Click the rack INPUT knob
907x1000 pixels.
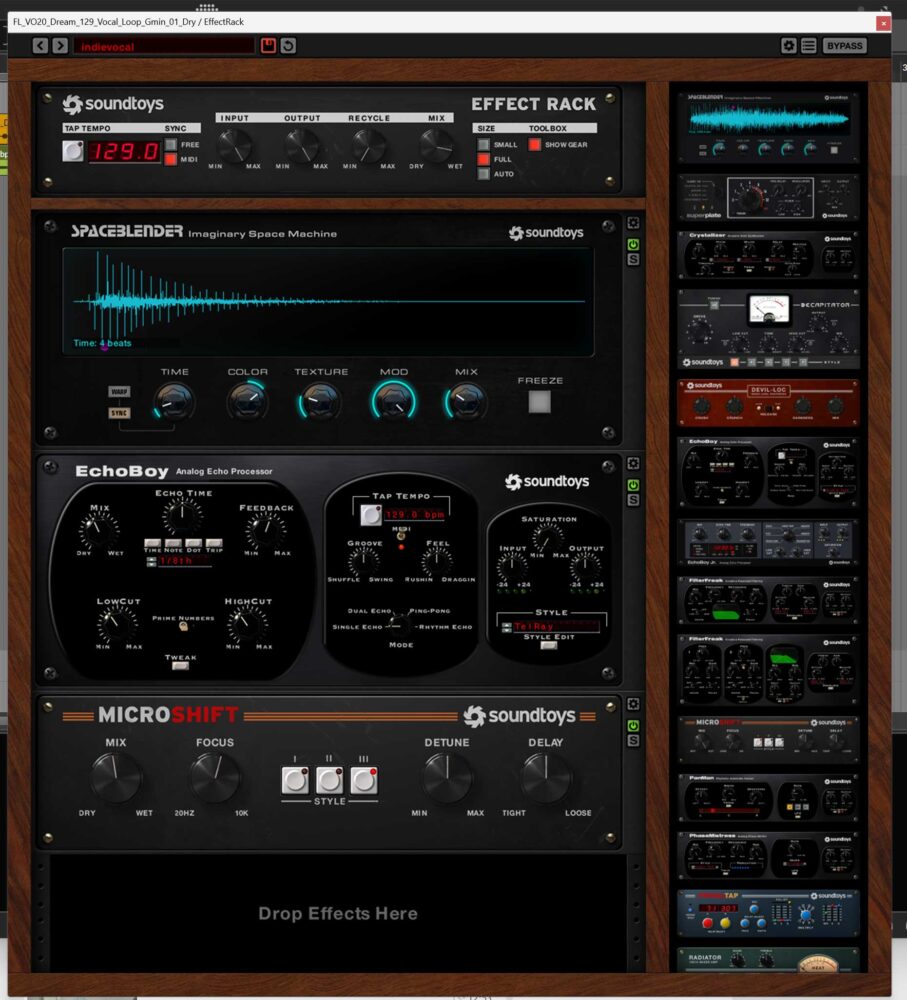coord(235,146)
